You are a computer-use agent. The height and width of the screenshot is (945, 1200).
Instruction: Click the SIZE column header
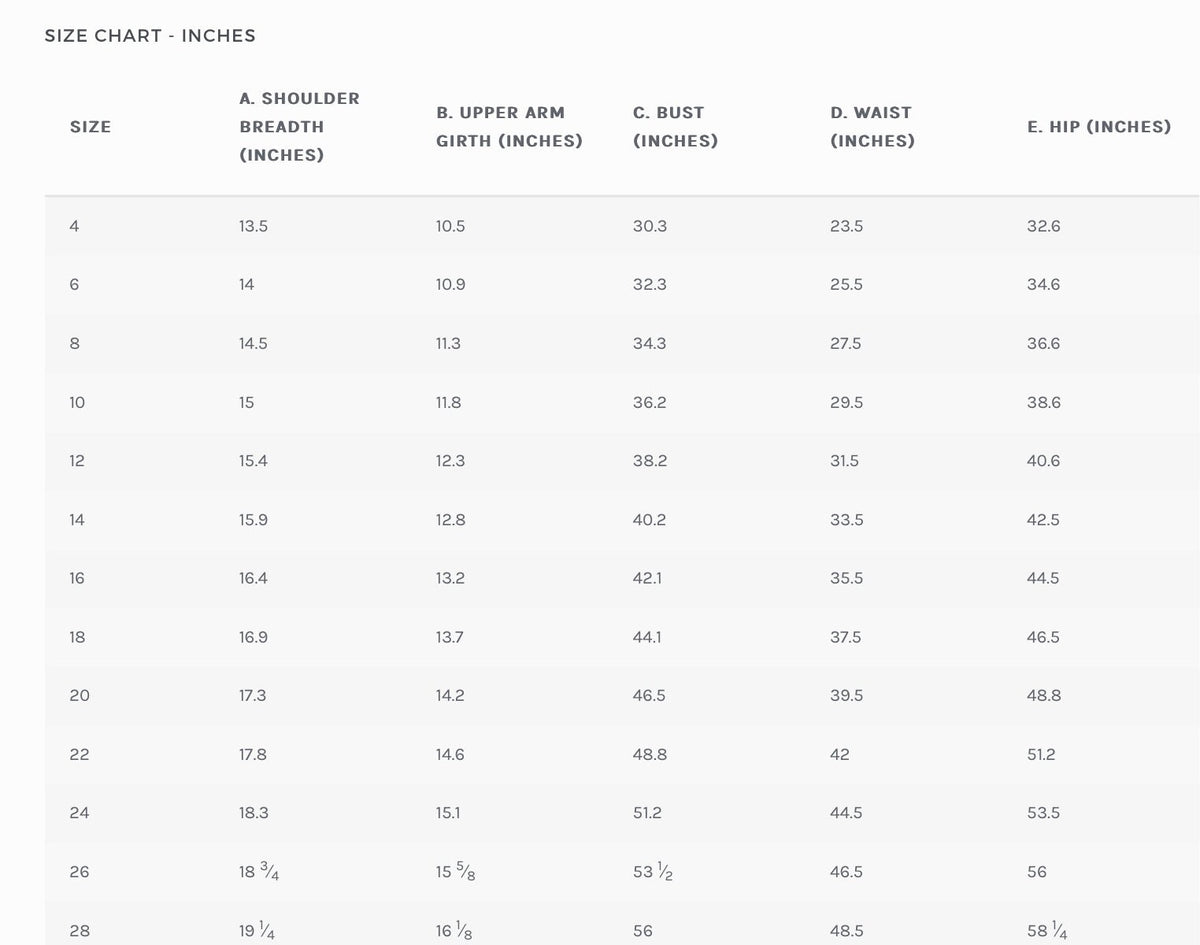(x=90, y=127)
